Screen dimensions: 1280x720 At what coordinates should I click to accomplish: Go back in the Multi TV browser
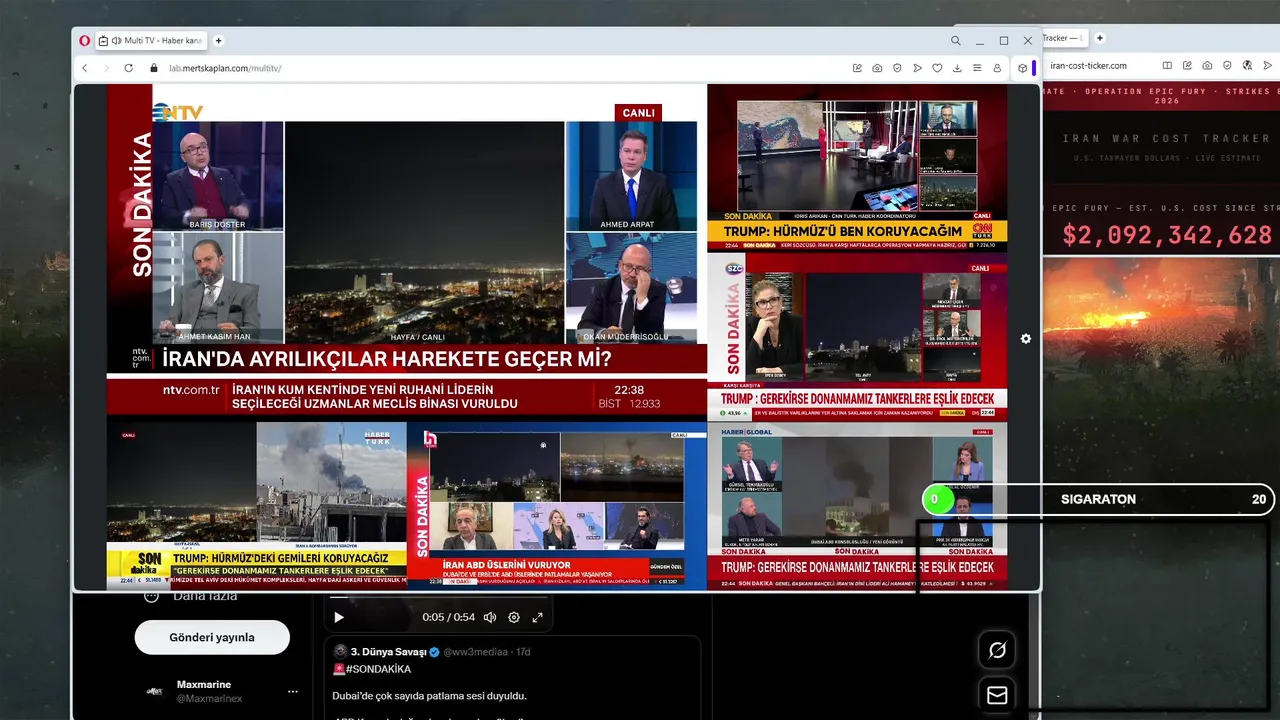pyautogui.click(x=85, y=68)
